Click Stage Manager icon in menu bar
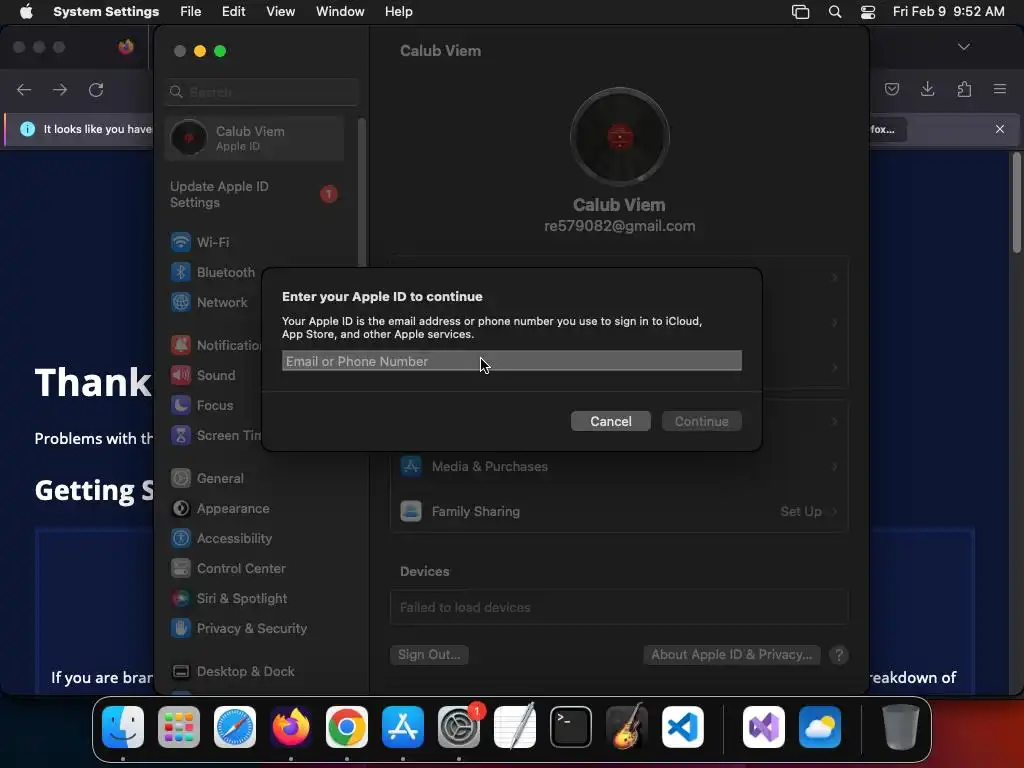This screenshot has height=768, width=1024. tap(801, 11)
